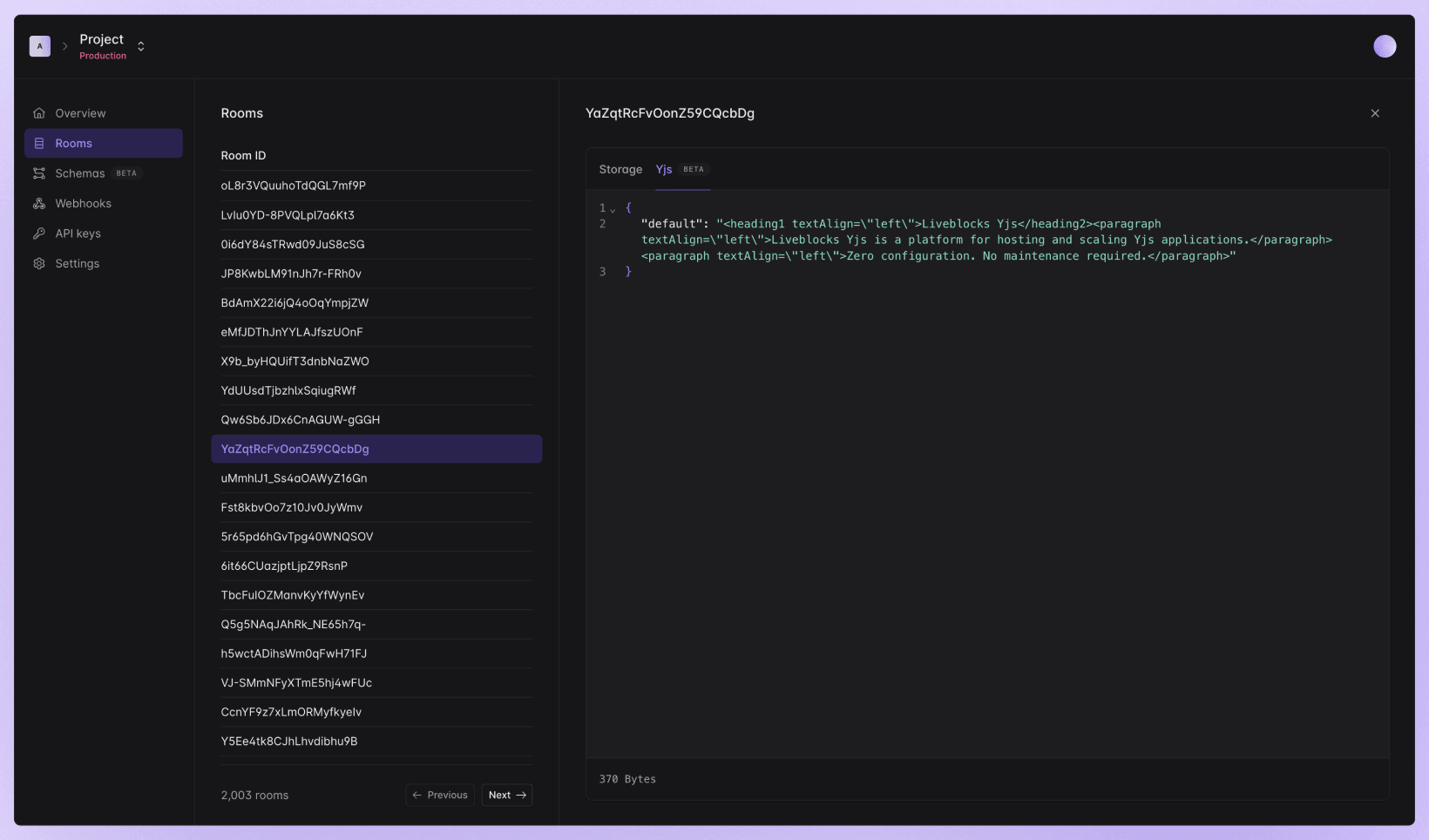
Task: Select room Y5Ee4tk8CJhLhvdibhu9B at list bottom
Action: (x=288, y=741)
